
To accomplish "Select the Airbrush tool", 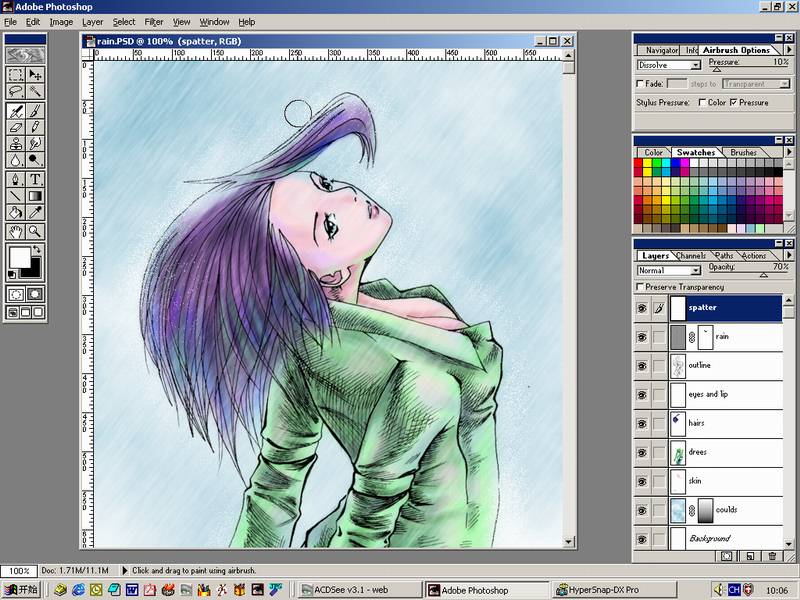I will point(16,111).
